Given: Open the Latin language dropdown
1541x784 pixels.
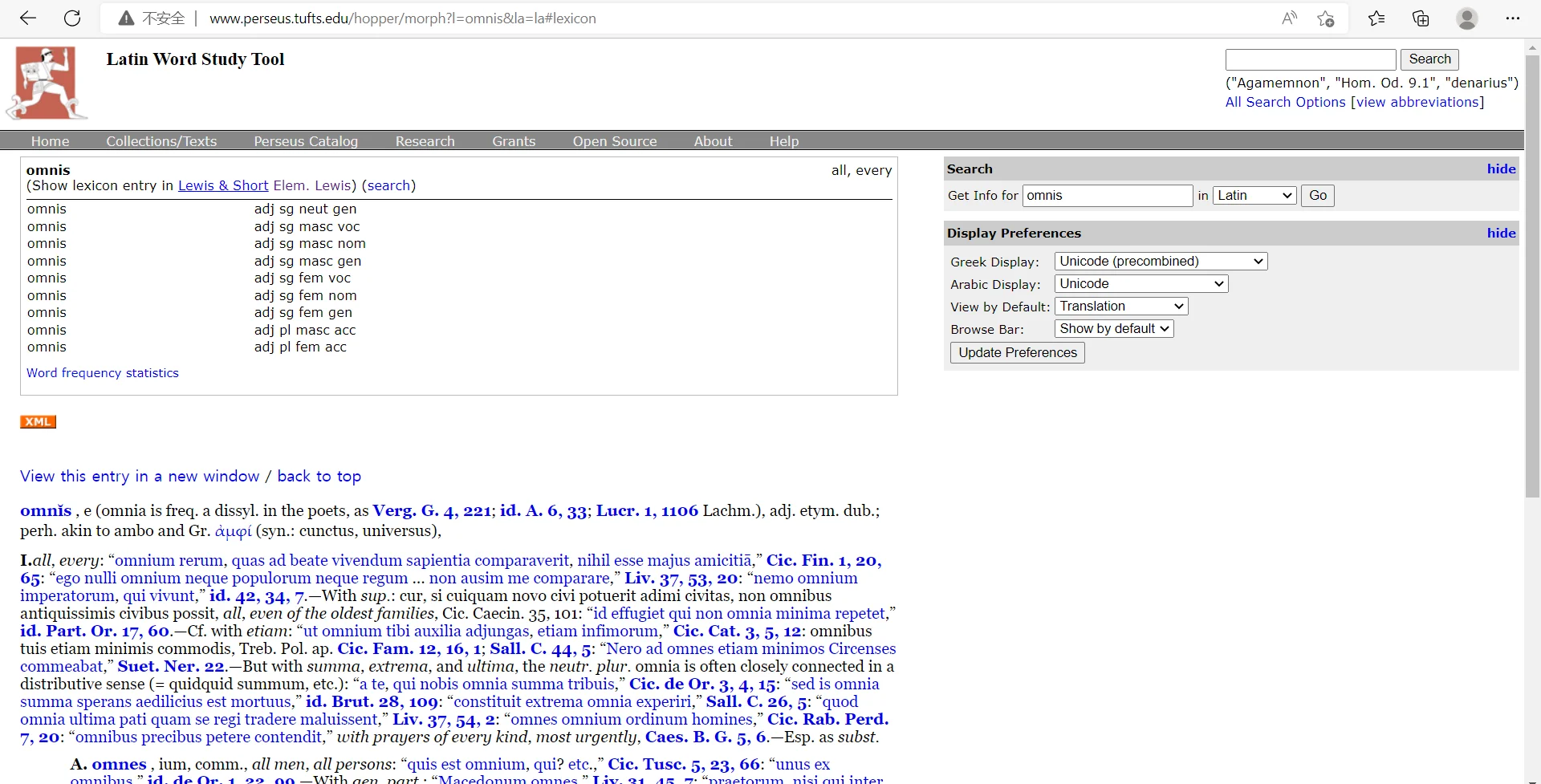Looking at the screenshot, I should click(1254, 196).
